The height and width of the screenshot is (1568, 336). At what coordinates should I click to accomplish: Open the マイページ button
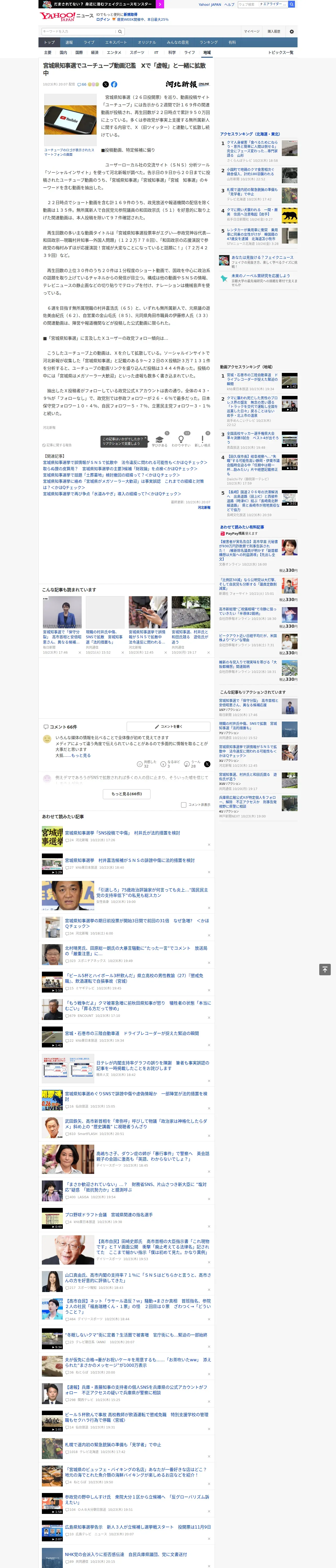click(252, 32)
